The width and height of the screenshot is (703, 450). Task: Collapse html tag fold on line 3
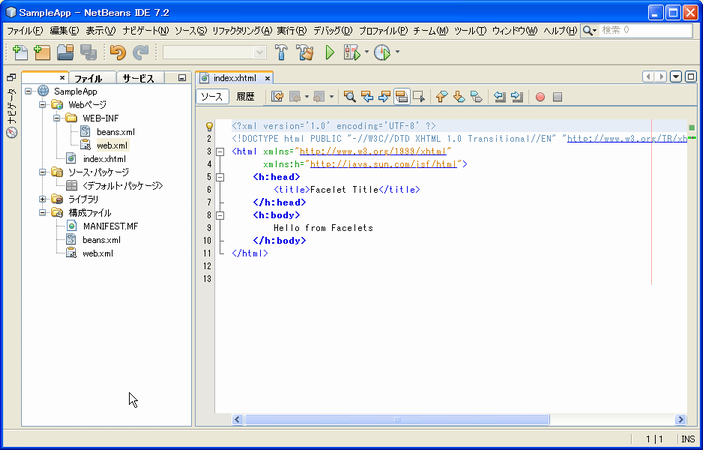click(220, 152)
